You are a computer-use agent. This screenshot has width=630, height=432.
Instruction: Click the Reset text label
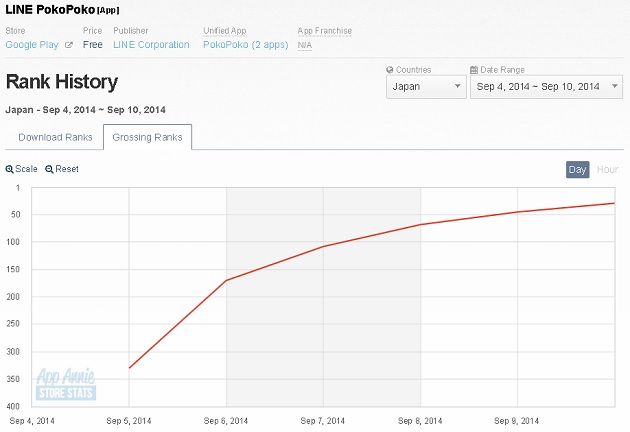(x=67, y=169)
